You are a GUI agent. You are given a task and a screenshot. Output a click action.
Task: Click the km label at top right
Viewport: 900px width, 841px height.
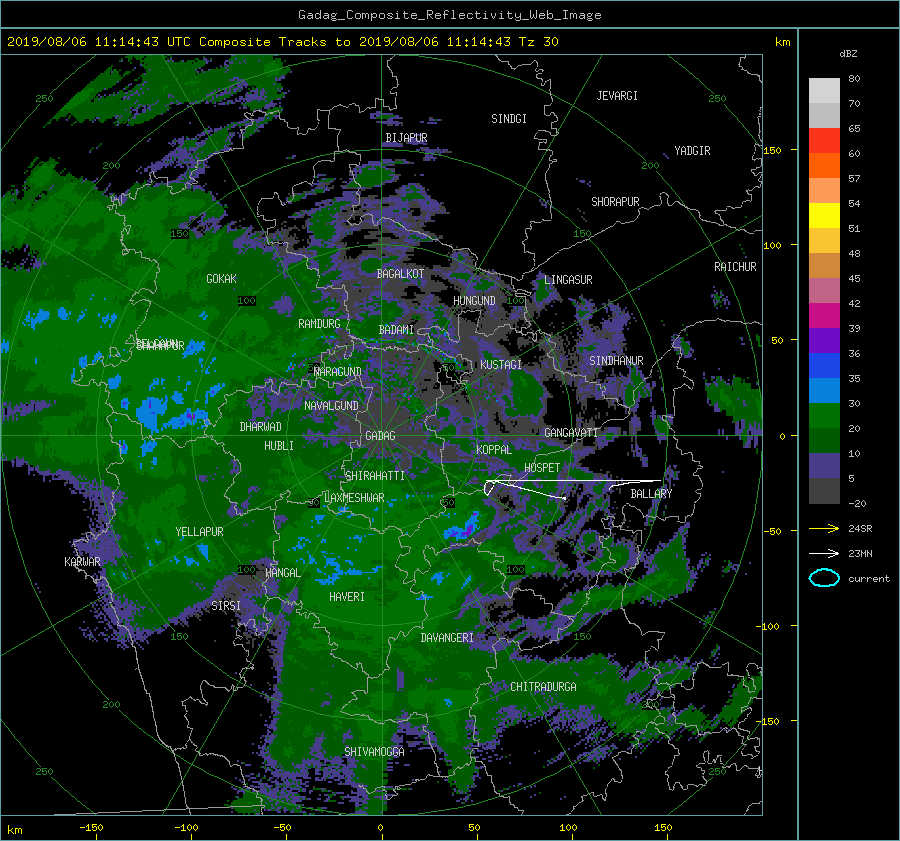782,42
